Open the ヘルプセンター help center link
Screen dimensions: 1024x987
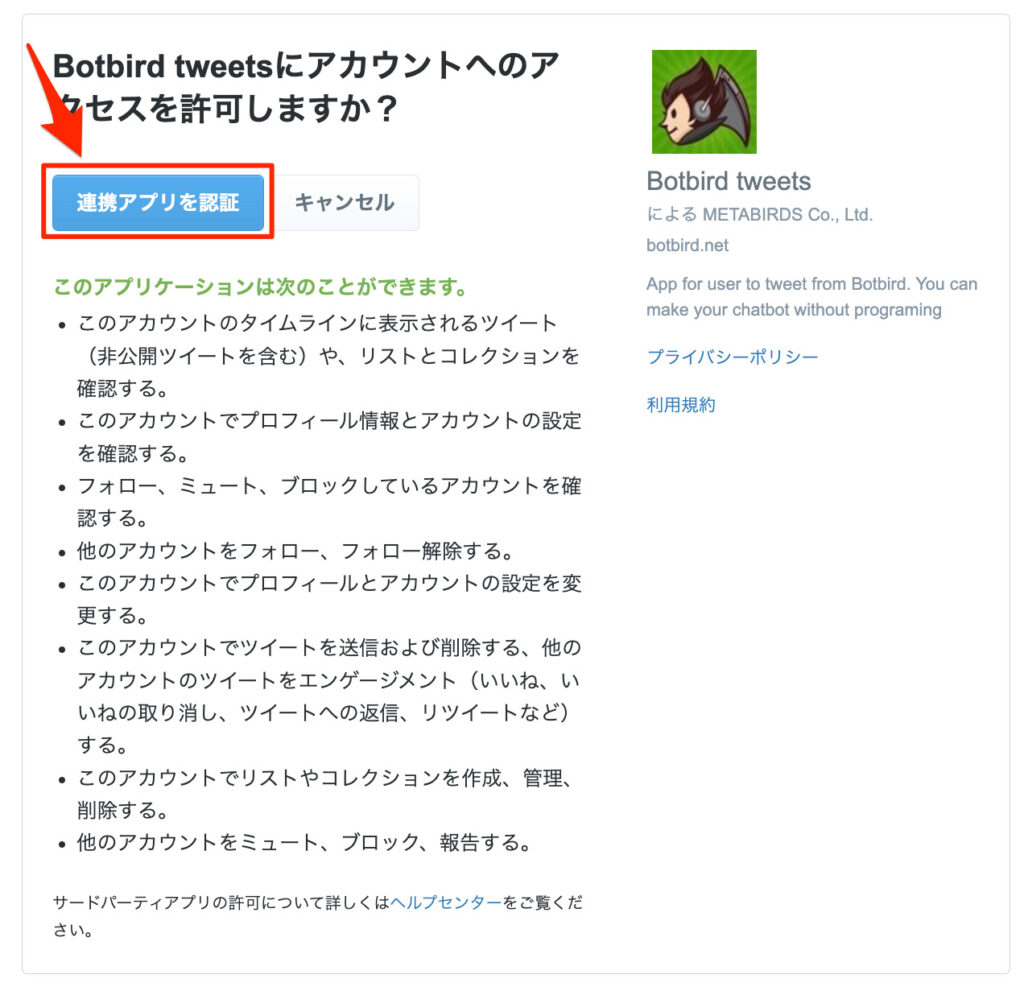point(446,903)
